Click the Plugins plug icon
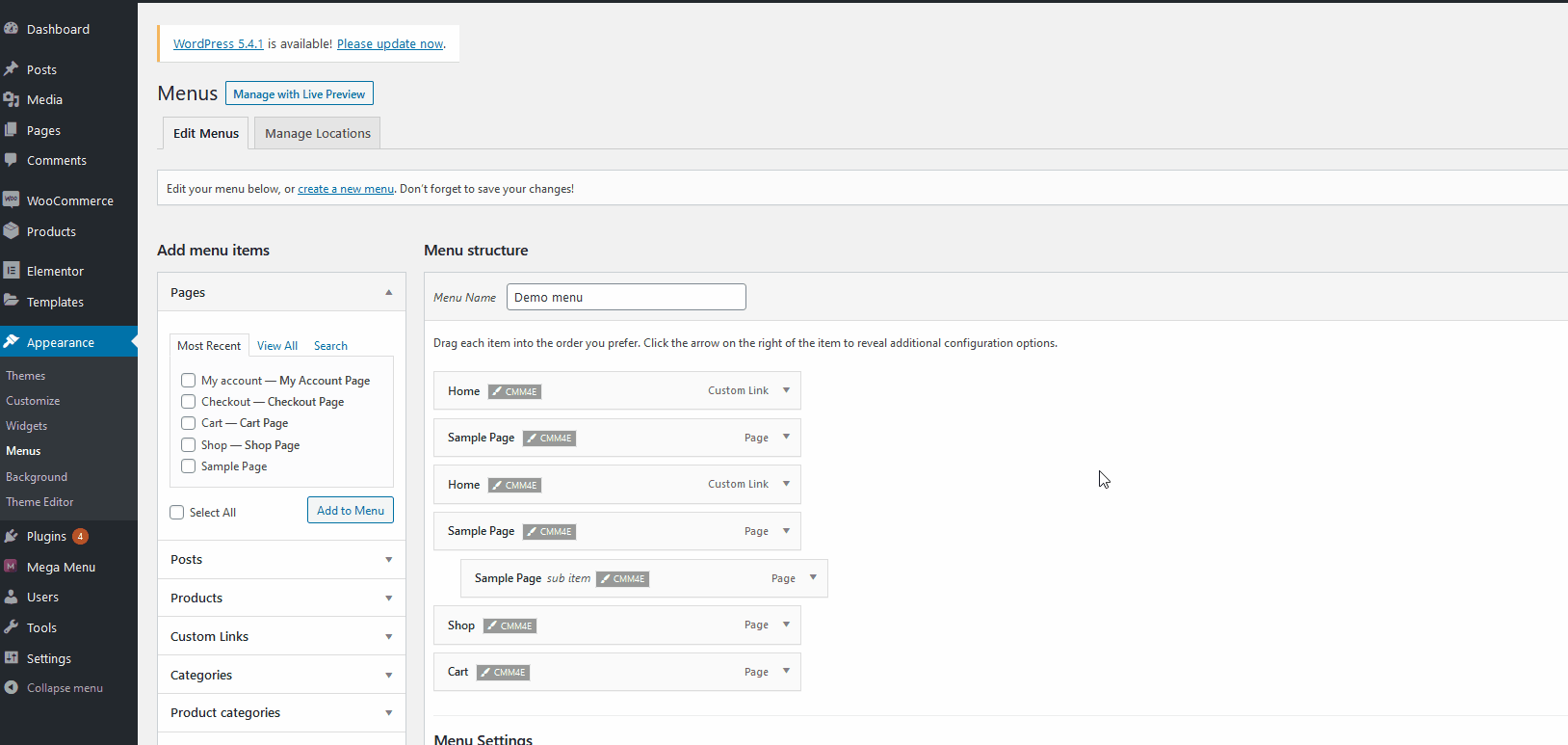The image size is (1568, 745). 12,536
